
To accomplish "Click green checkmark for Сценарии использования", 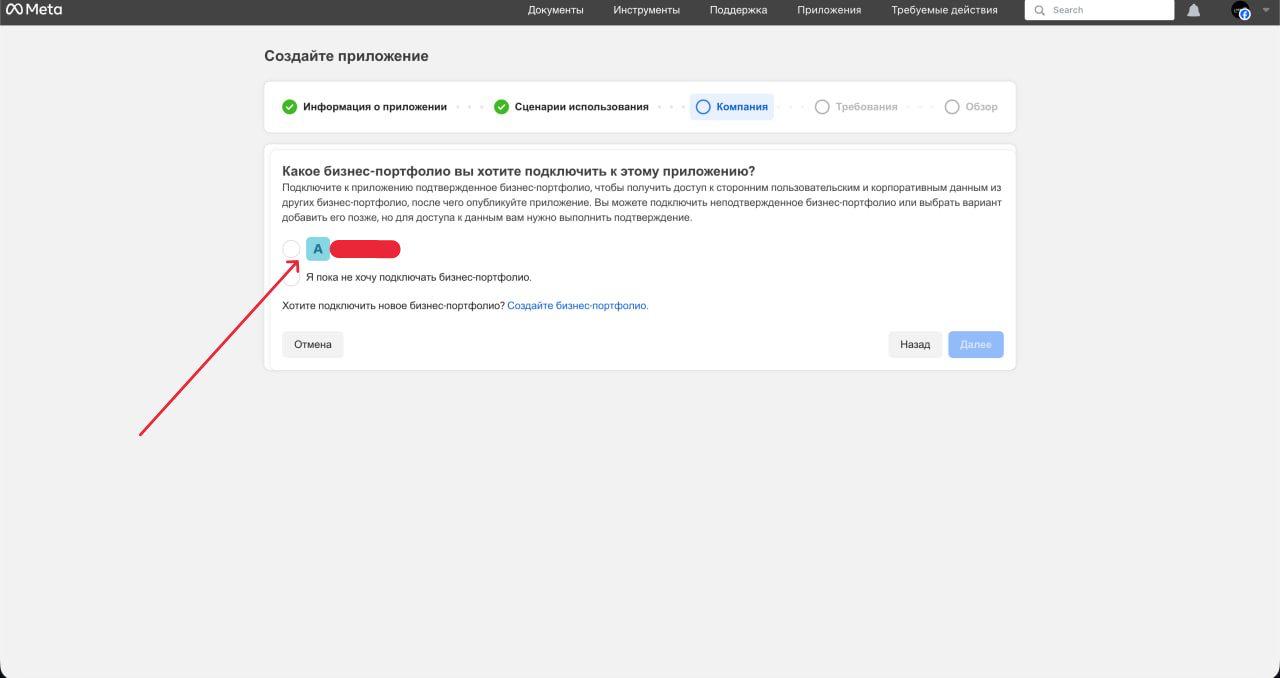I will pos(501,107).
